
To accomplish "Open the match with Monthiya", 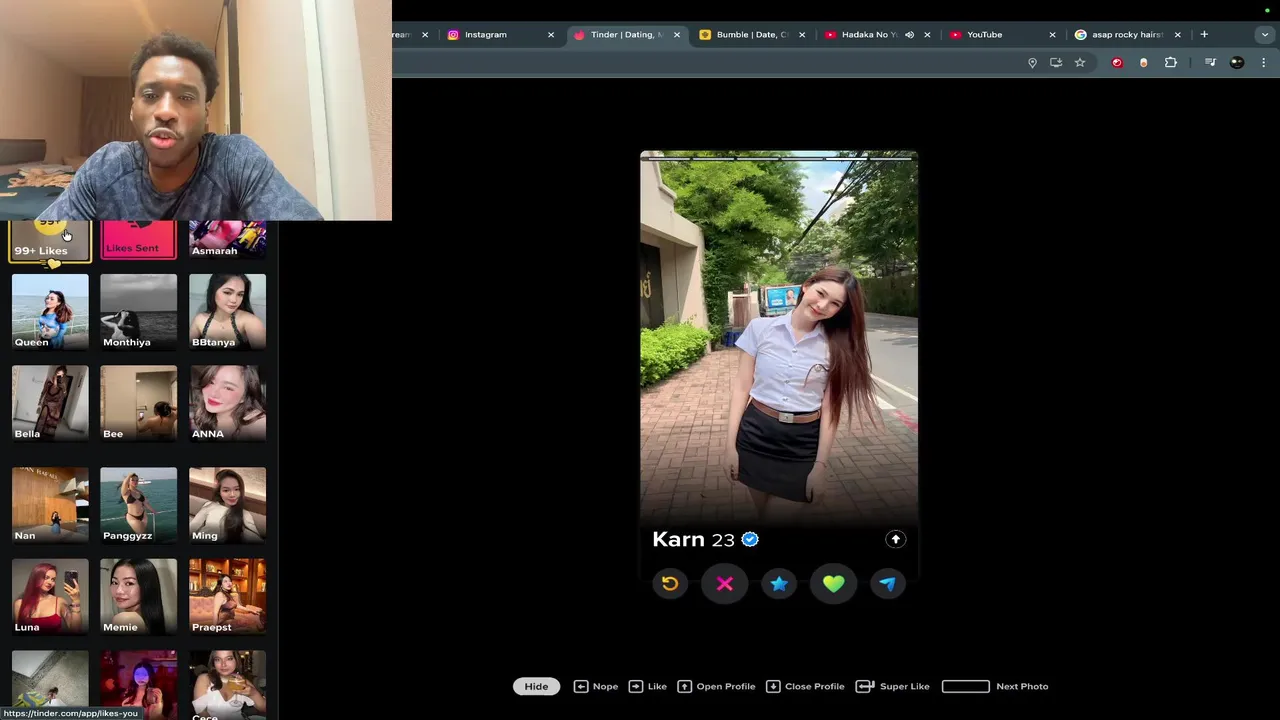I will click(138, 312).
